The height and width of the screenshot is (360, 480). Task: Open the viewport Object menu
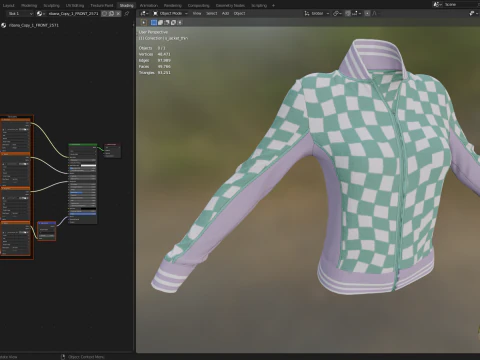click(x=239, y=13)
